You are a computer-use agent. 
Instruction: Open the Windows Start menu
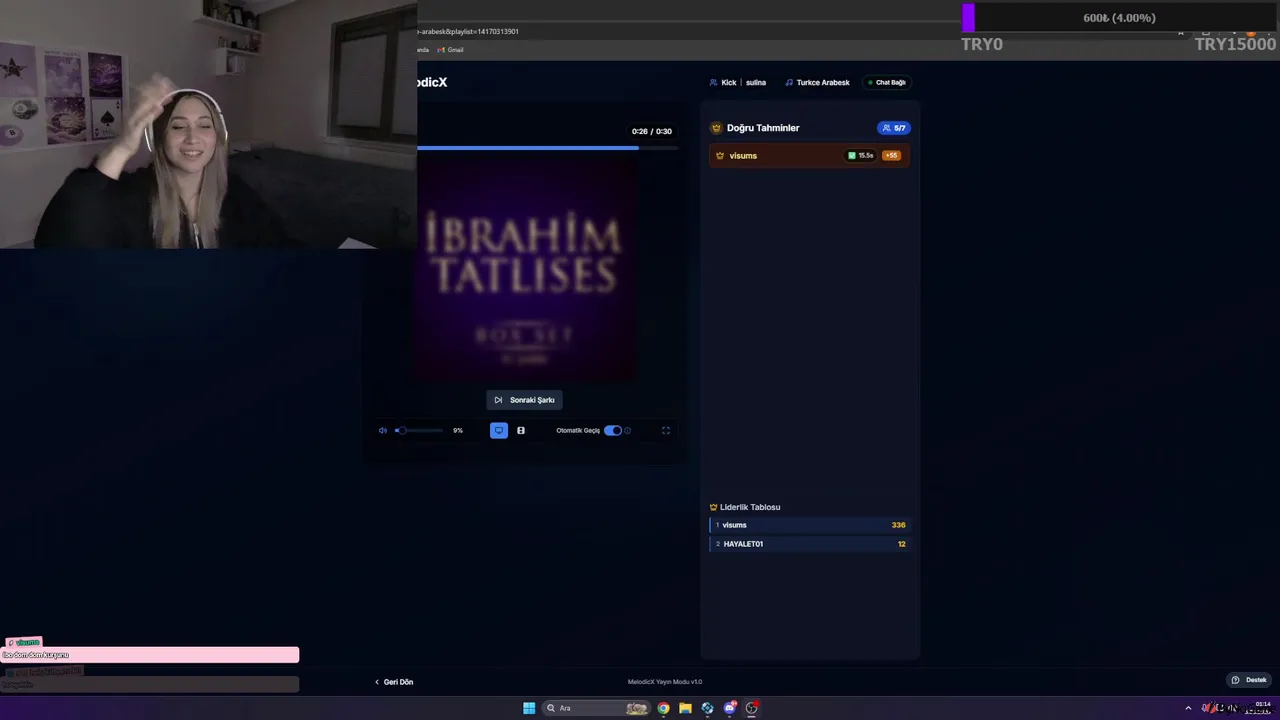529,708
